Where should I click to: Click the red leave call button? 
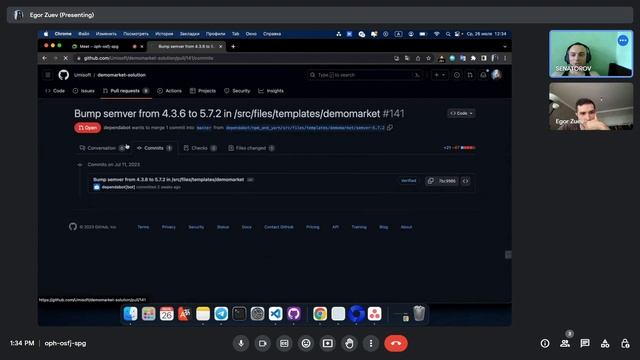pos(396,343)
